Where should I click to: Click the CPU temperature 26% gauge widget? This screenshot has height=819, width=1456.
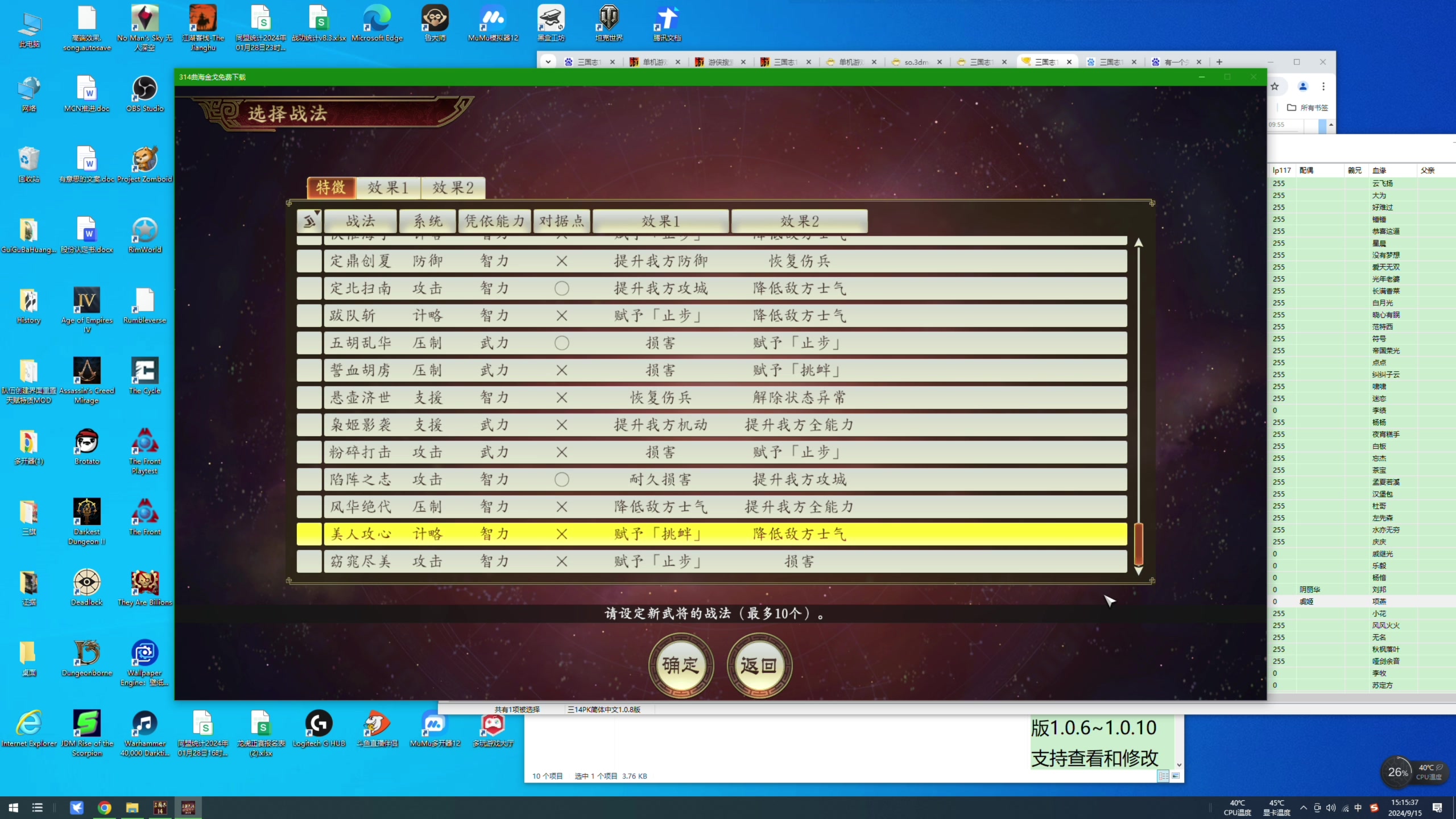pos(1397,772)
